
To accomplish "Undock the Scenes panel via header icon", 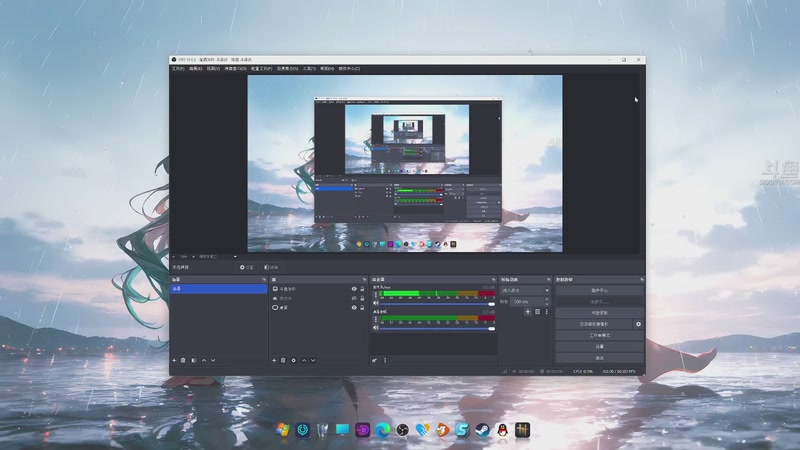I will point(264,280).
